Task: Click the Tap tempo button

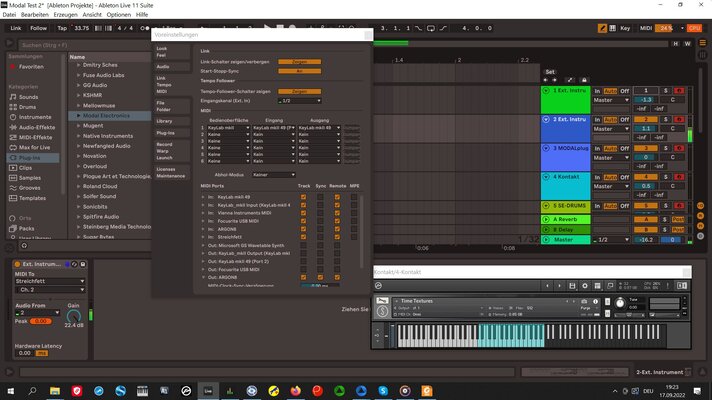Action: click(62, 28)
